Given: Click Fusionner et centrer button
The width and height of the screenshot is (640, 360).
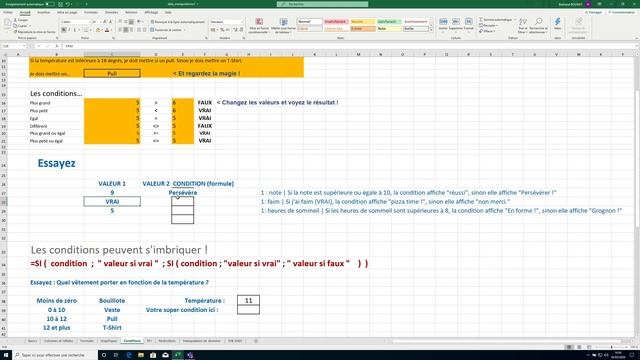Looking at the screenshot, I should tap(167, 30).
